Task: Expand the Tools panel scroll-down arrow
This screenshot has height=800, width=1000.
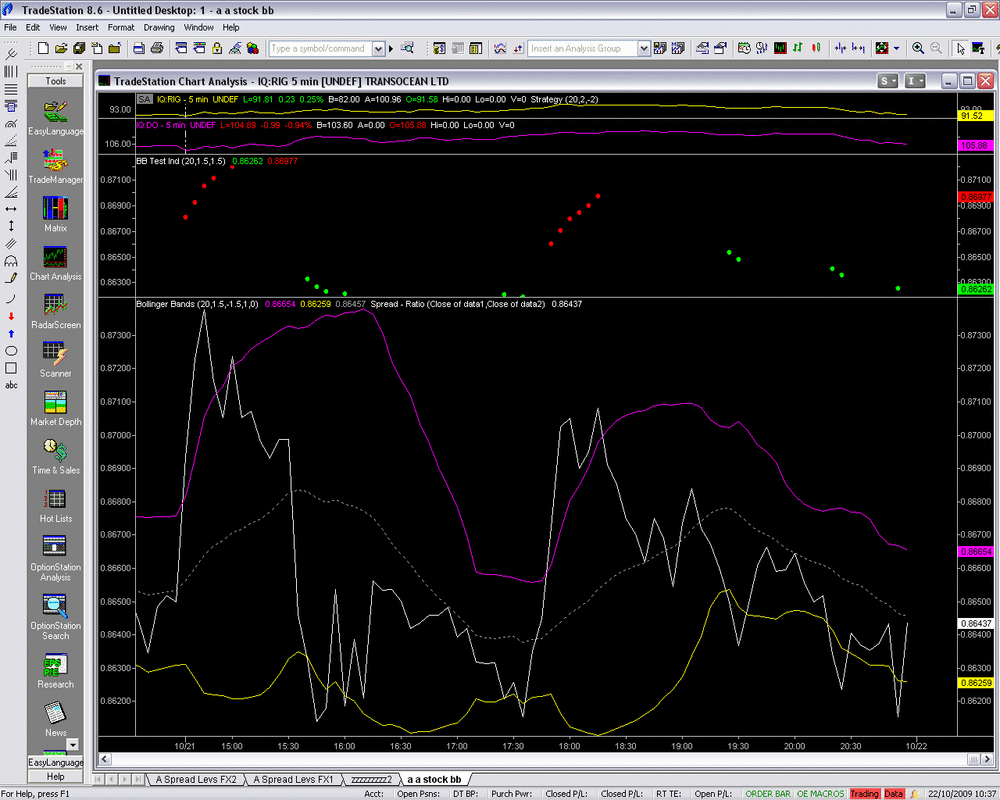Action: pos(73,744)
